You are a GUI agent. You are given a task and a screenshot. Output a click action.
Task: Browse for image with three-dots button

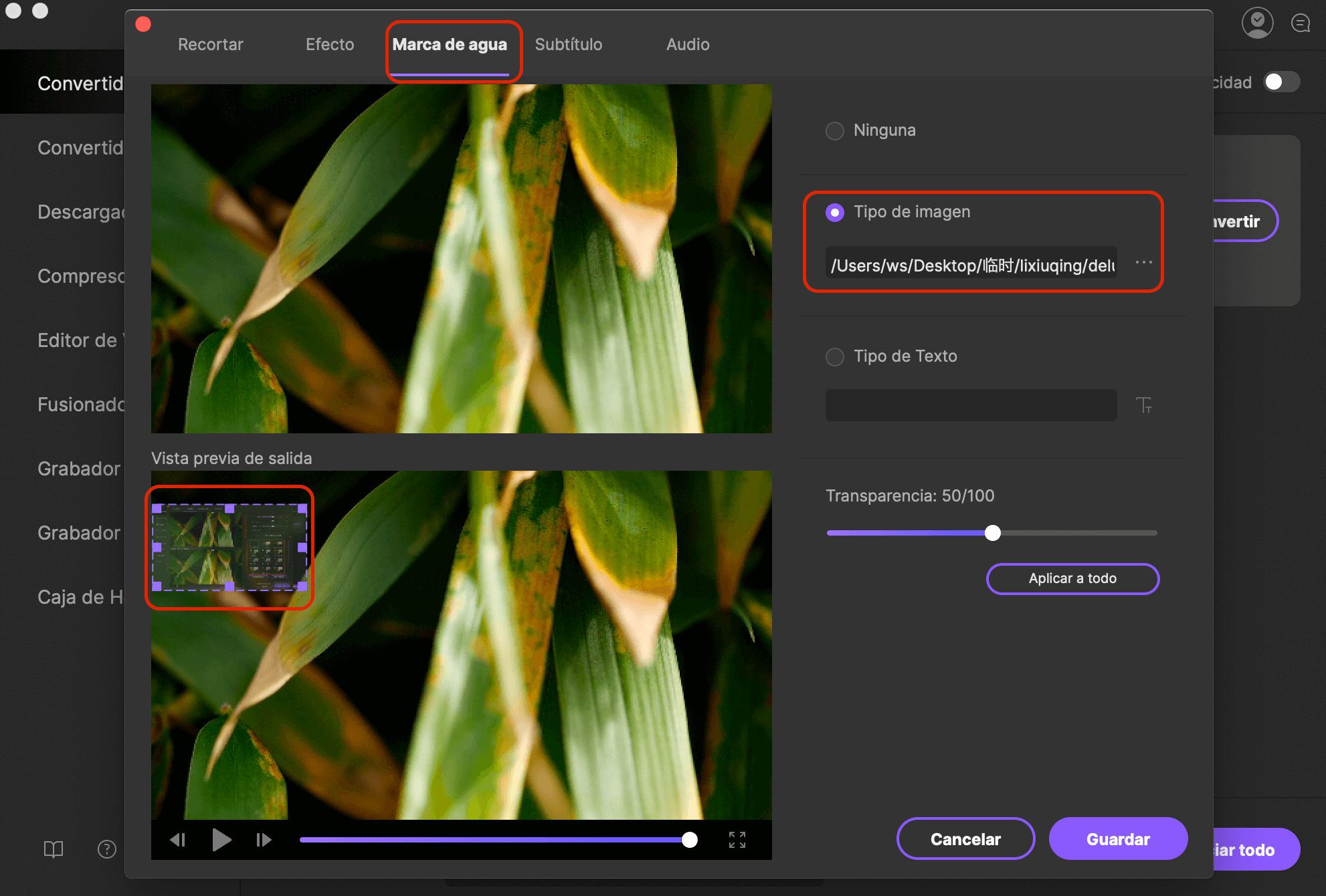[1144, 263]
